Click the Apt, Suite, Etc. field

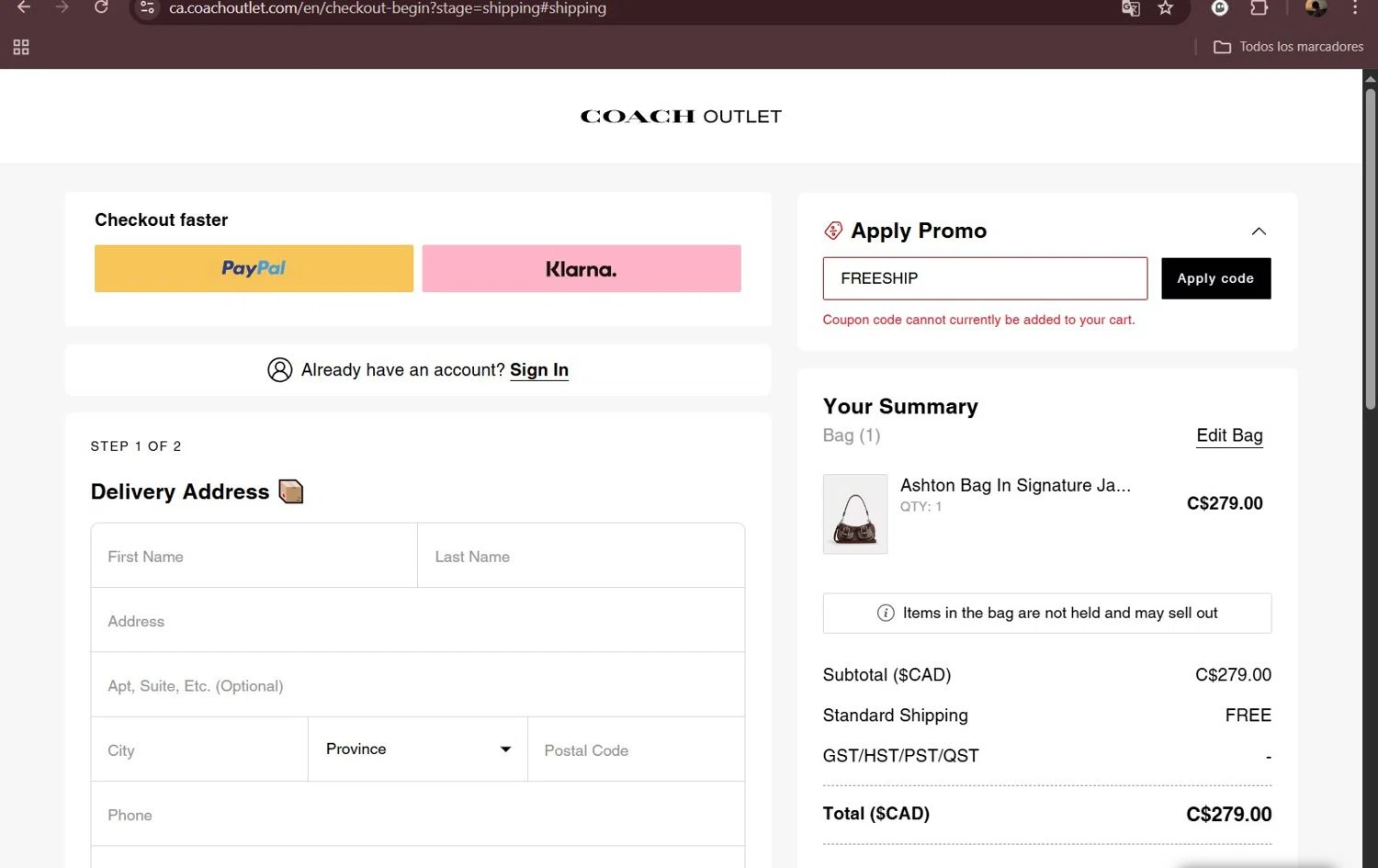click(x=418, y=685)
